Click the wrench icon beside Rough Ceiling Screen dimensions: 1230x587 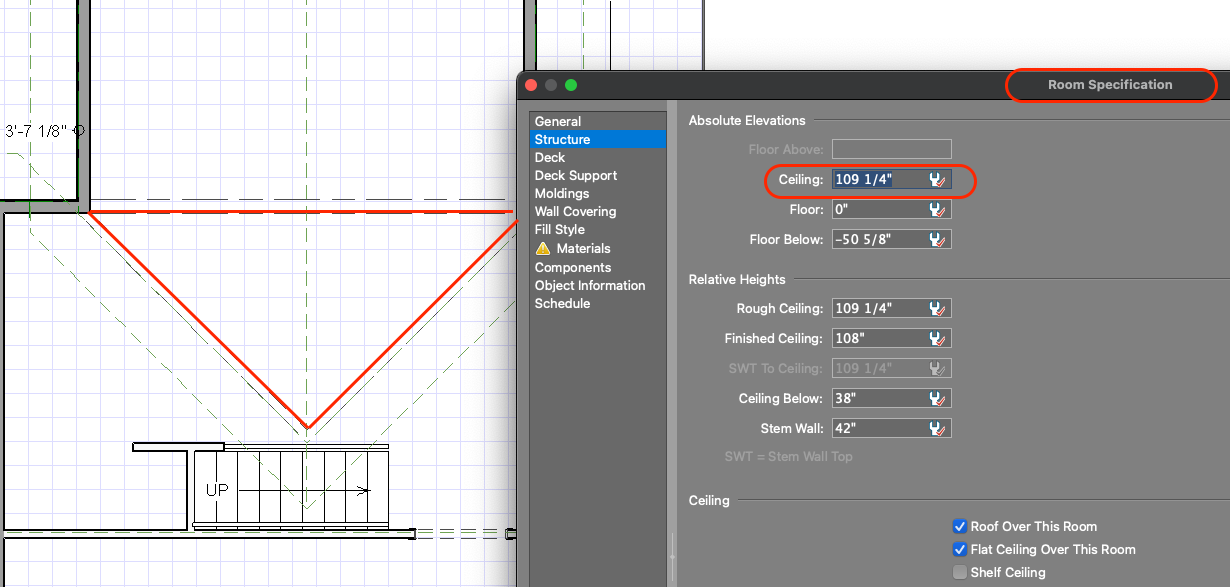(x=937, y=309)
